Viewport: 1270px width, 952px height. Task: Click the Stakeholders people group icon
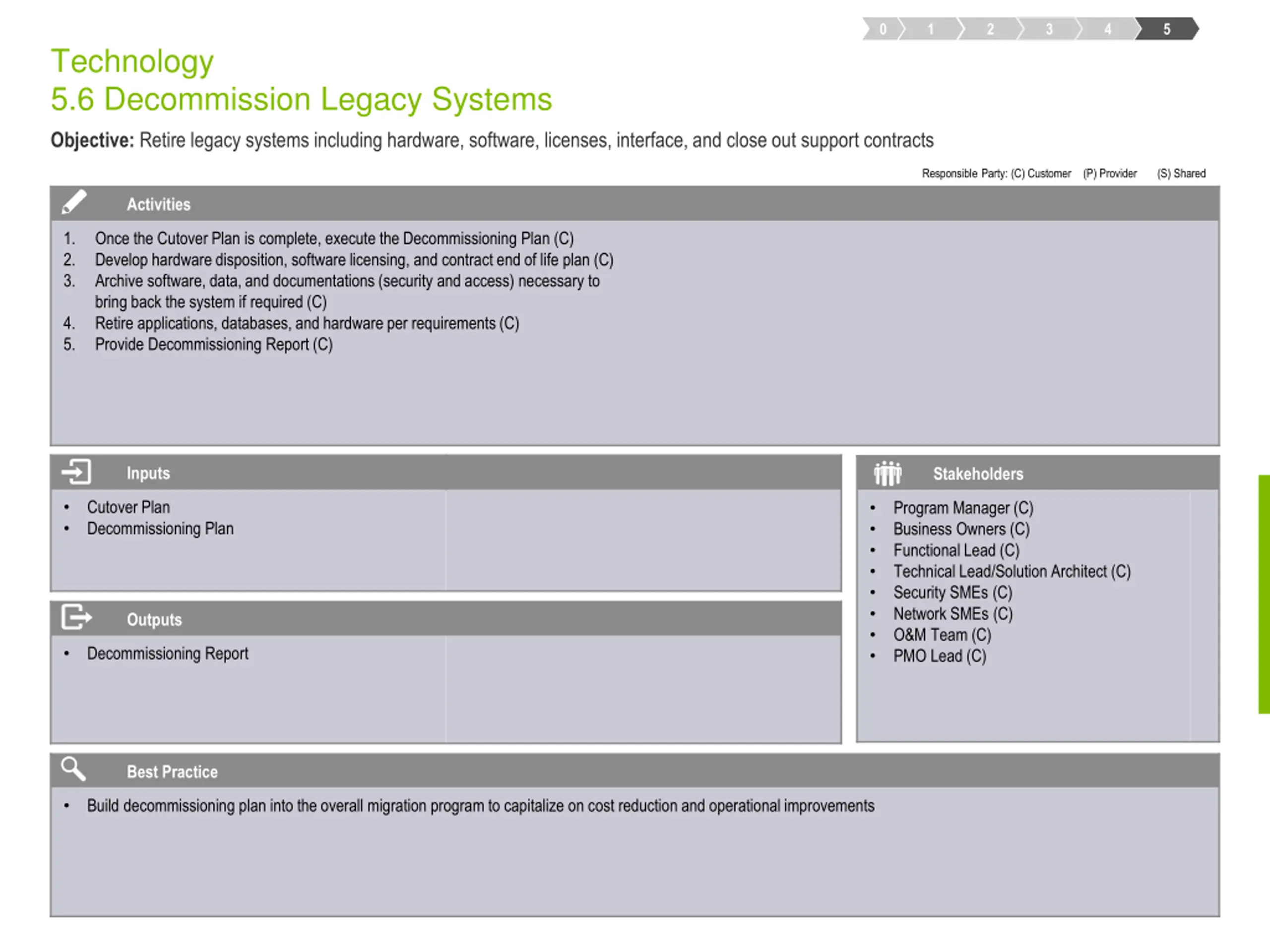coord(888,474)
